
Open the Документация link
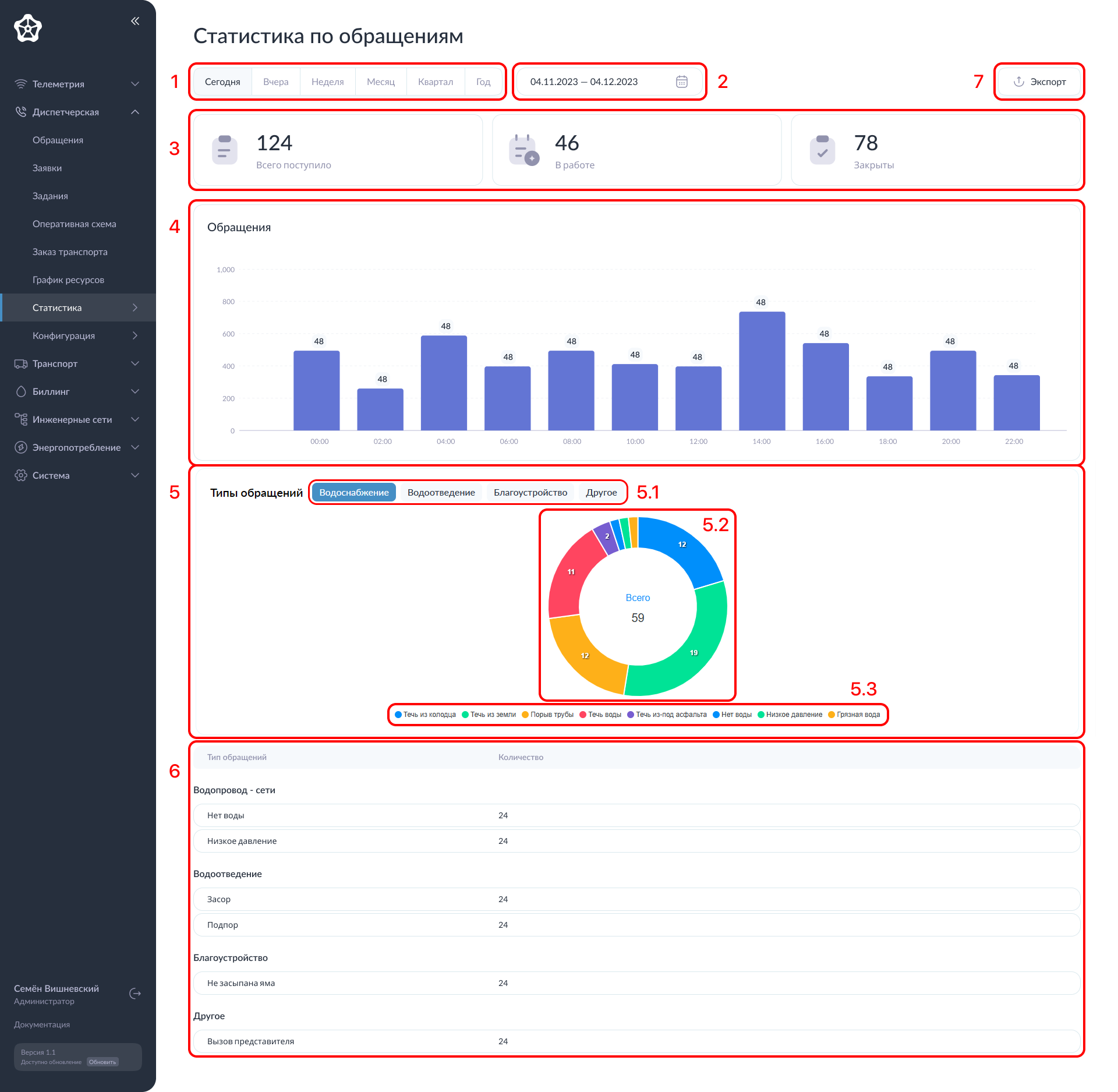pyautogui.click(x=42, y=1024)
